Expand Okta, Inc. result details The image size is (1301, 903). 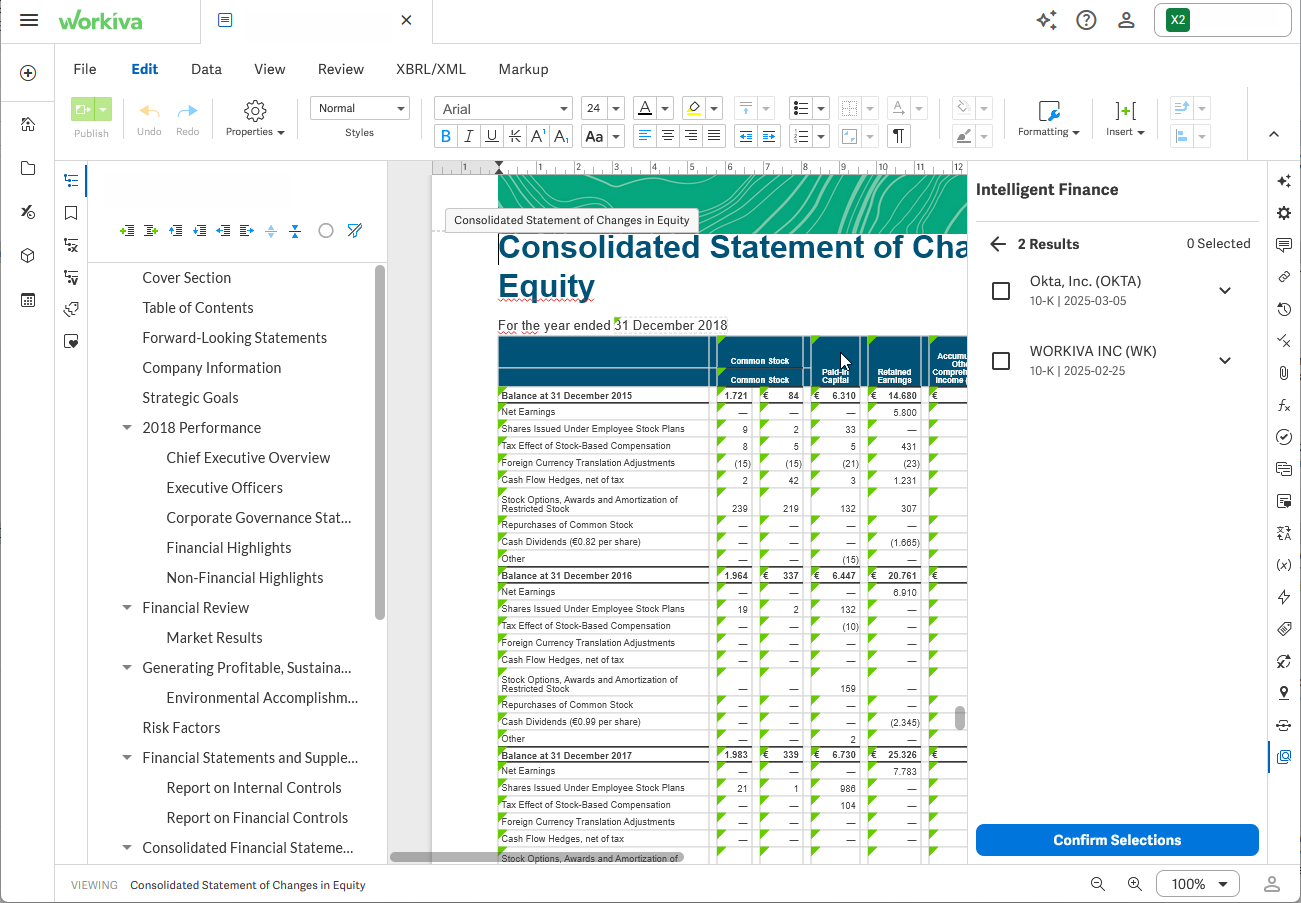click(1225, 291)
